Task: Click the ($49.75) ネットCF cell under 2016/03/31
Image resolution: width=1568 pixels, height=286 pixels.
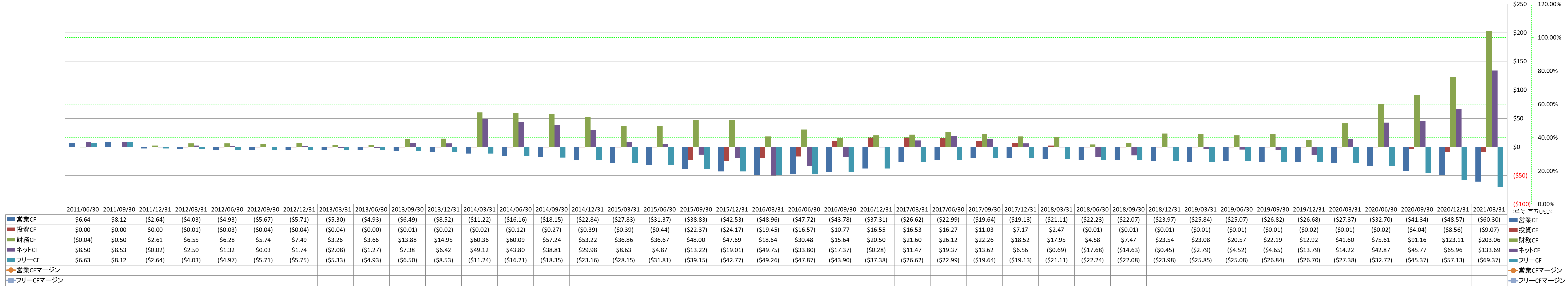Action: coord(768,250)
